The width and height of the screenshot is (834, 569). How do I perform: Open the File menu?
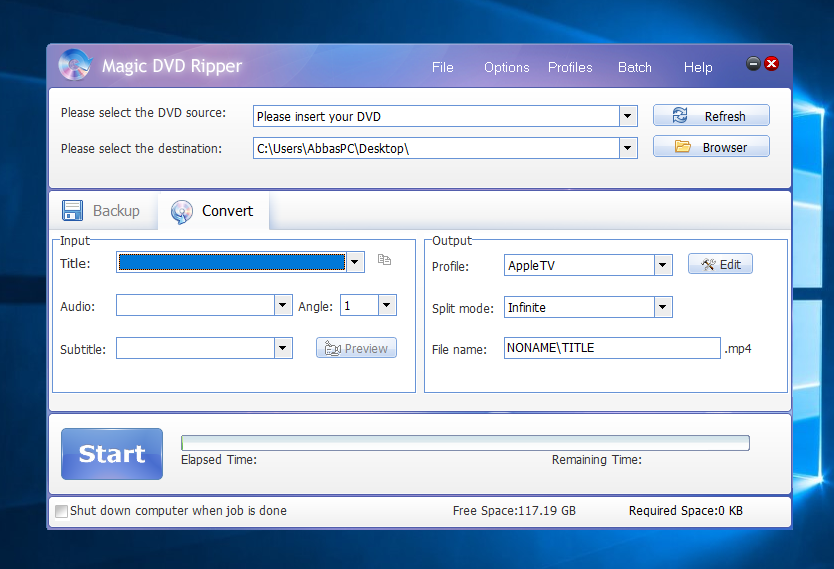[x=443, y=68]
